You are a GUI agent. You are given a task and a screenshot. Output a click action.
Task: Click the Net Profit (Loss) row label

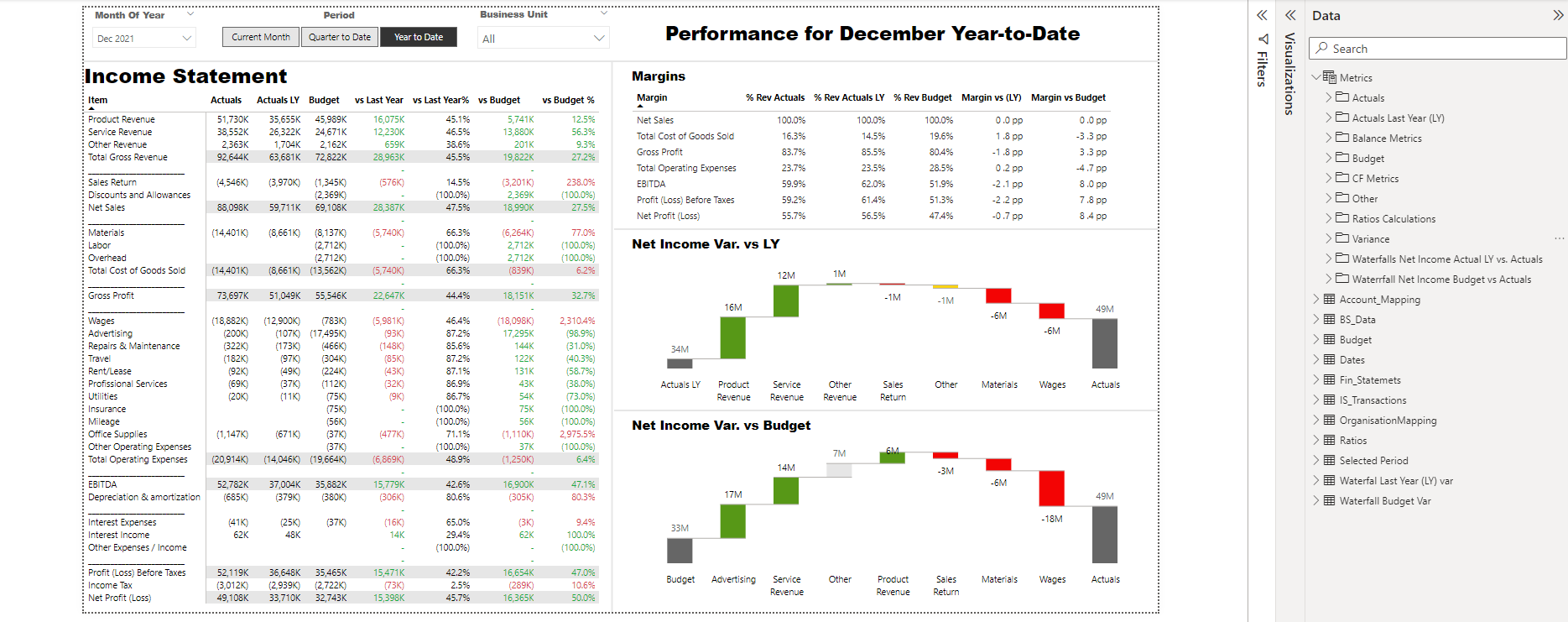(119, 598)
